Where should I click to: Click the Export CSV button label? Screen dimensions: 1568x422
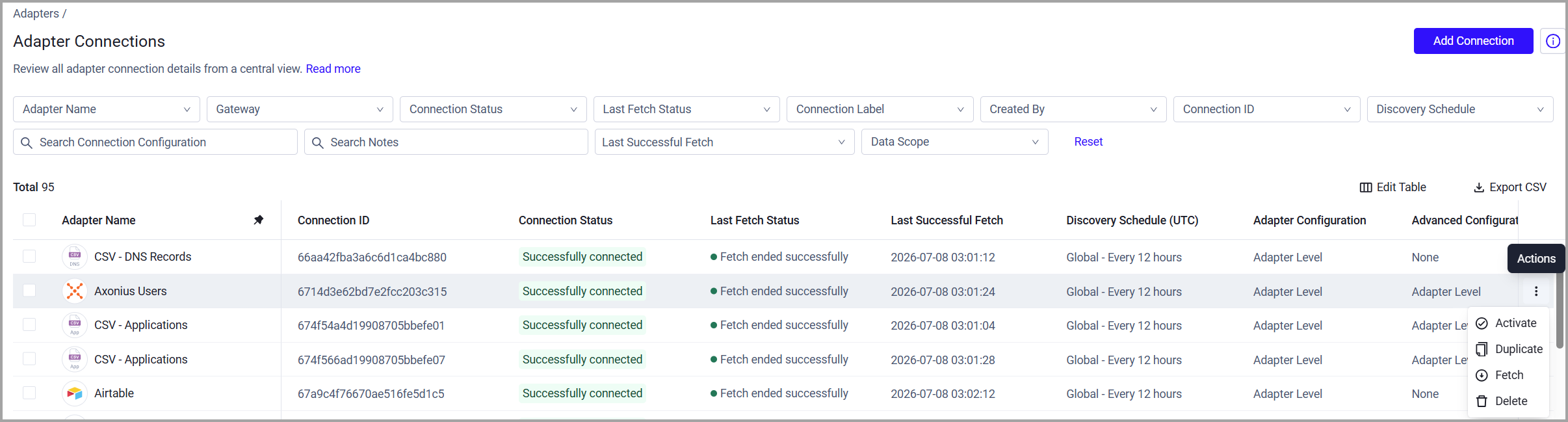click(x=1518, y=187)
